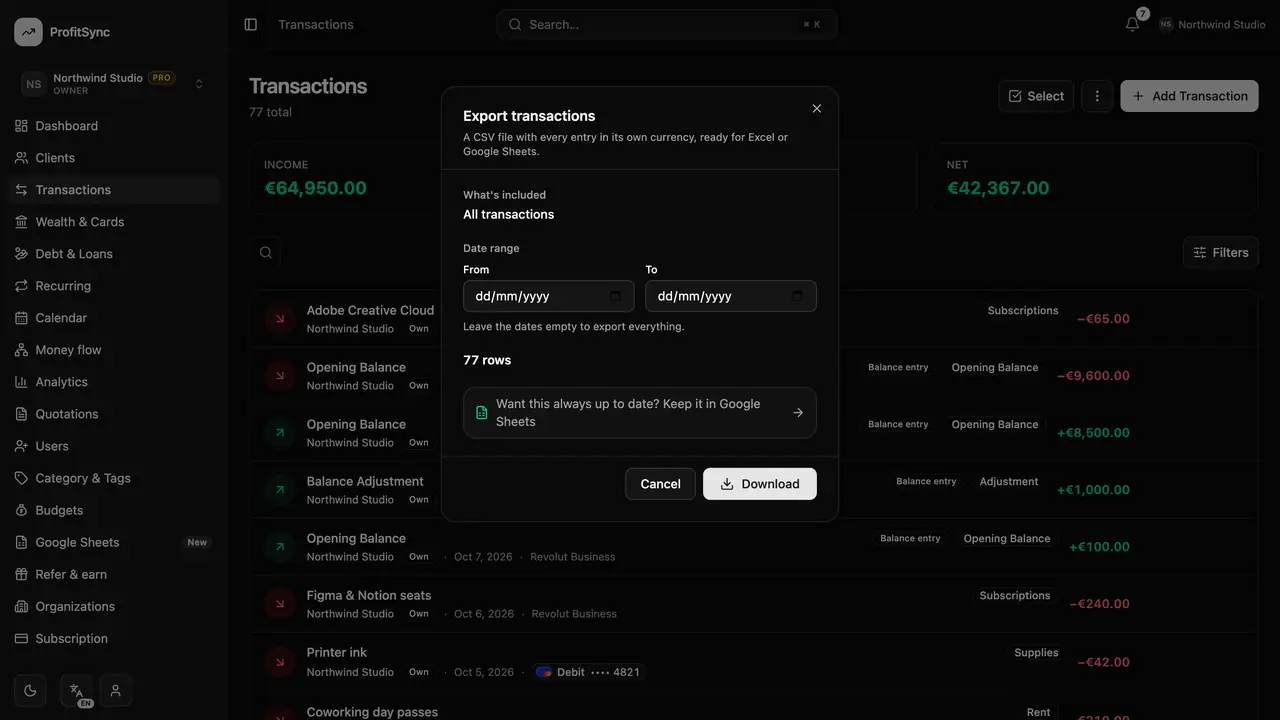1280x720 pixels.
Task: Close the Export transactions dialog
Action: click(817, 108)
